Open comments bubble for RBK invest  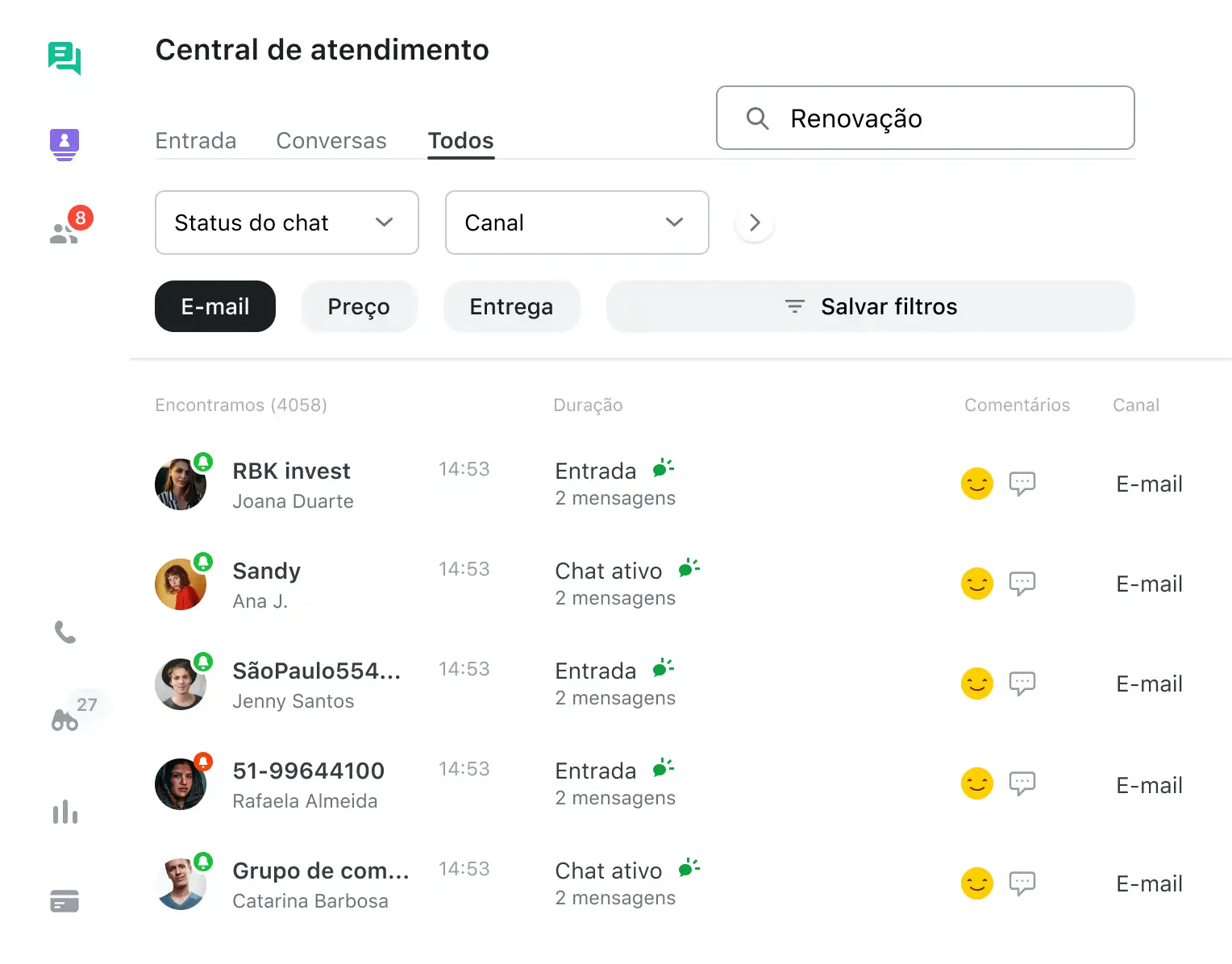pos(1022,484)
